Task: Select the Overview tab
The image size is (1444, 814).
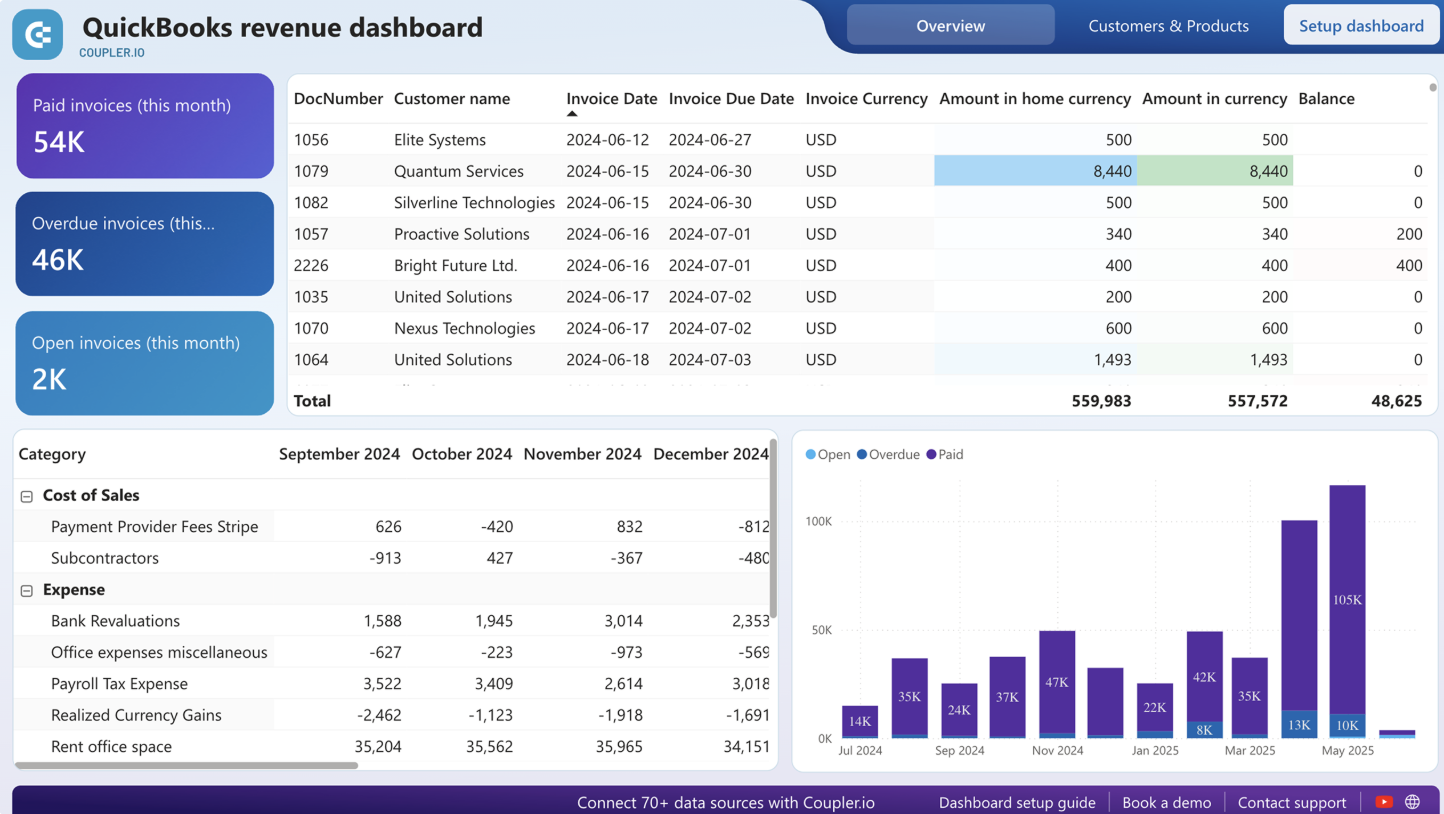Action: pyautogui.click(x=950, y=25)
